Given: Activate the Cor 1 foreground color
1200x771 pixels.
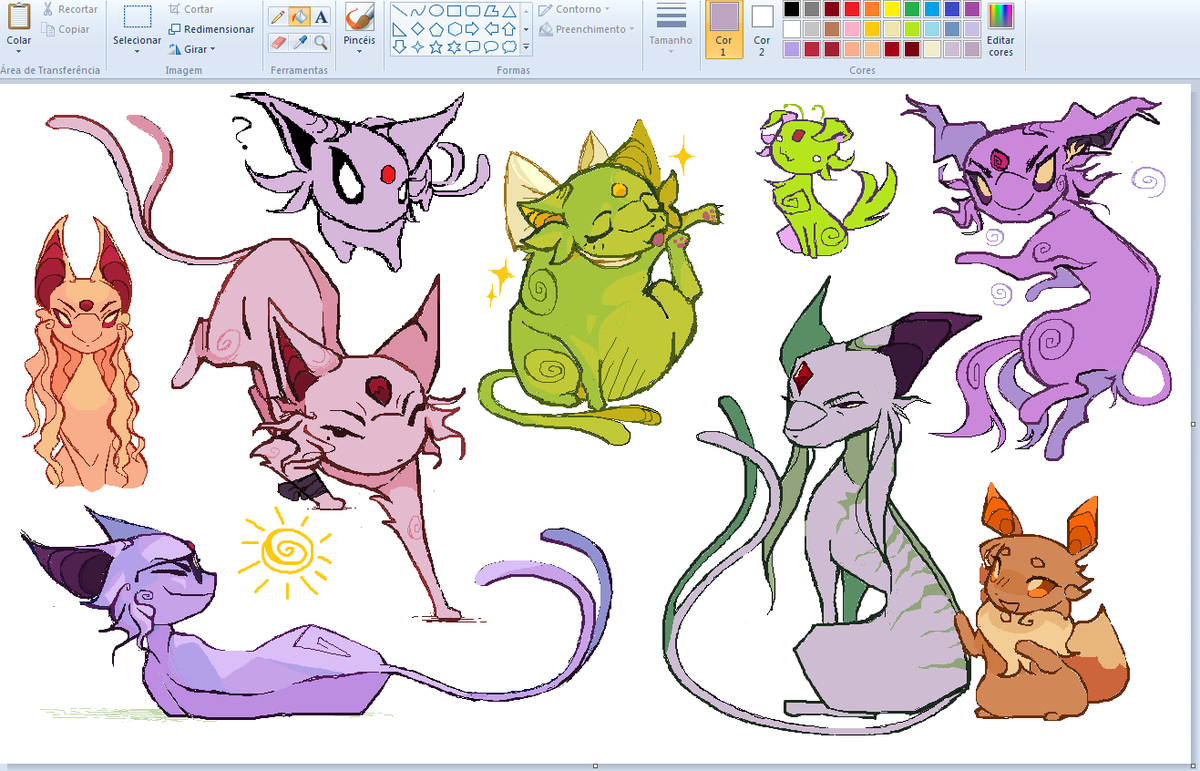Looking at the screenshot, I should pos(724,30).
